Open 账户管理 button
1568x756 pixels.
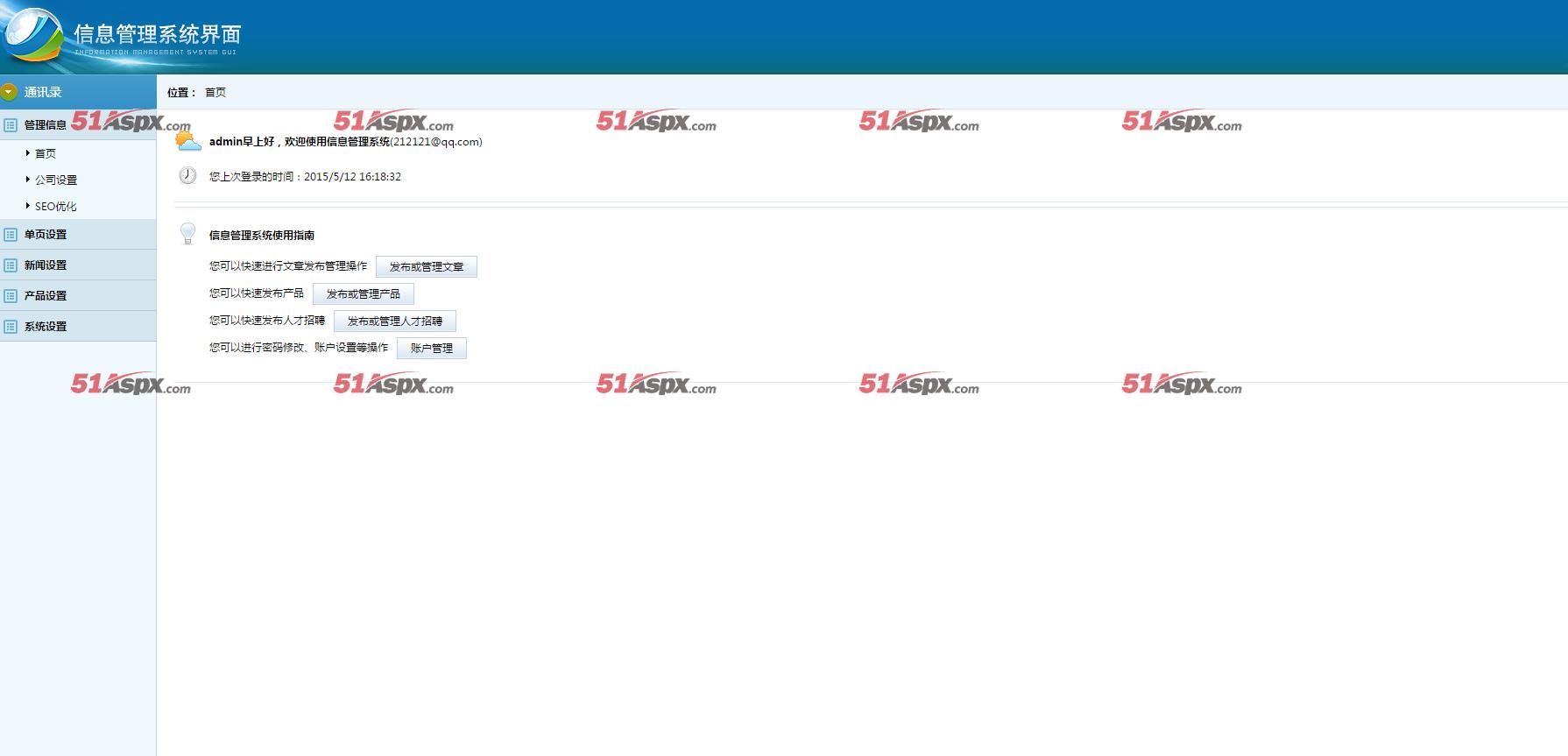(x=432, y=349)
